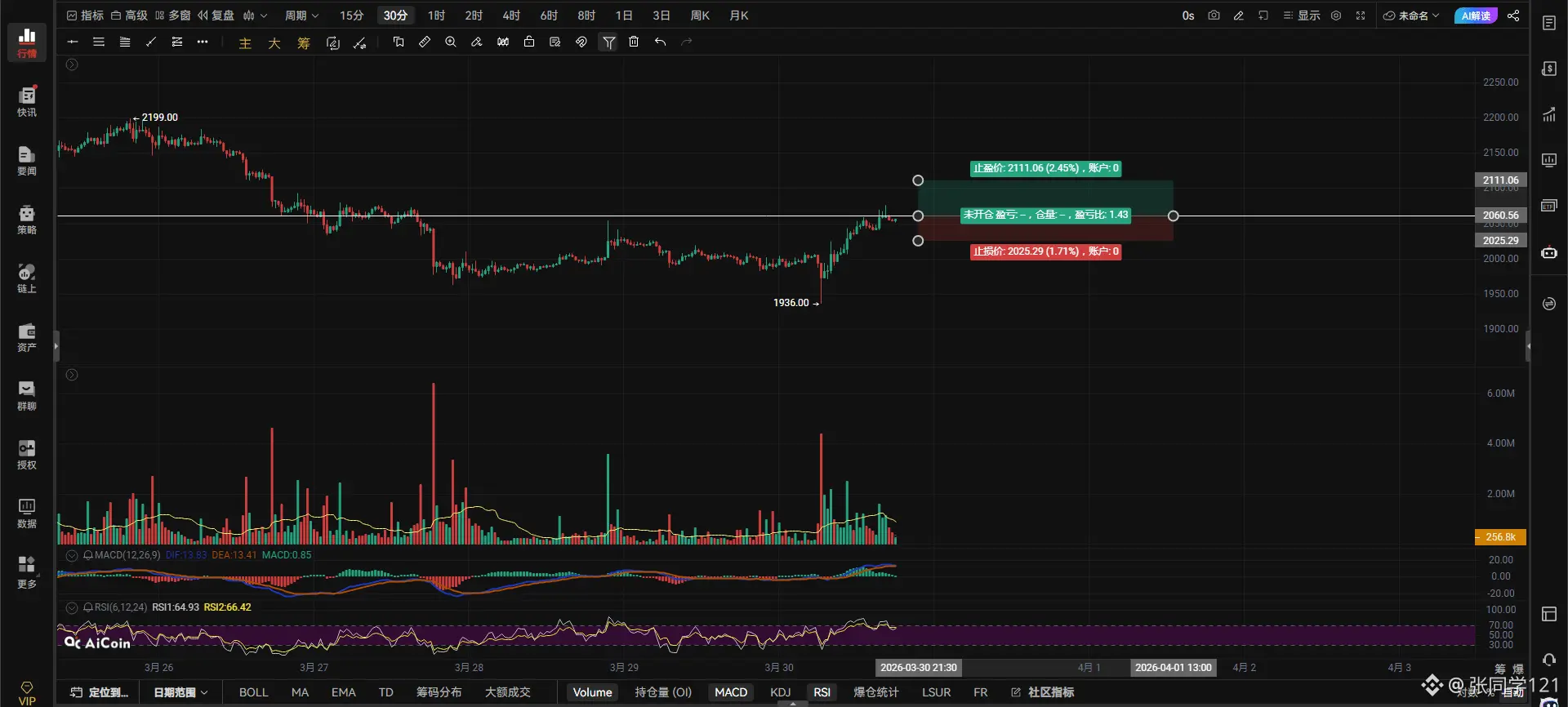
Task: Open the 策略 strategy section
Action: 27,220
